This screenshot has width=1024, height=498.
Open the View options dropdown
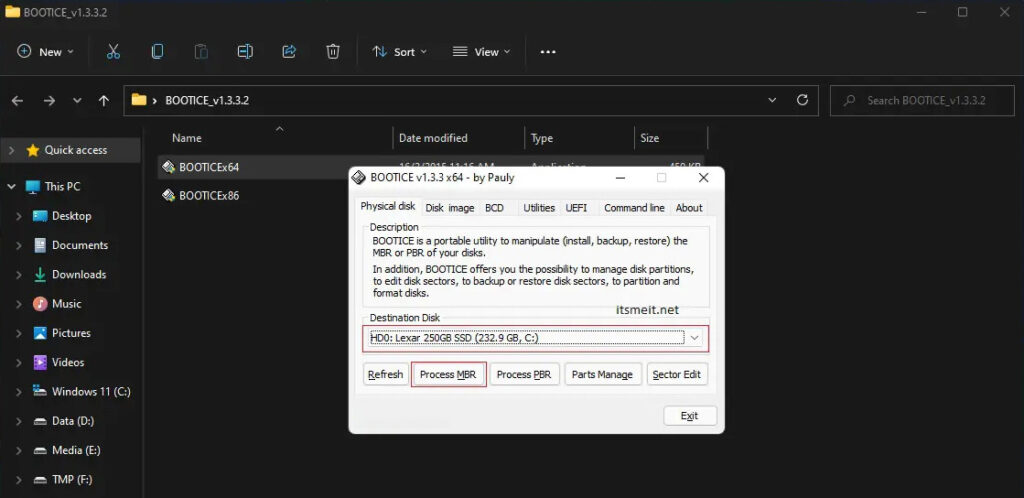[481, 51]
